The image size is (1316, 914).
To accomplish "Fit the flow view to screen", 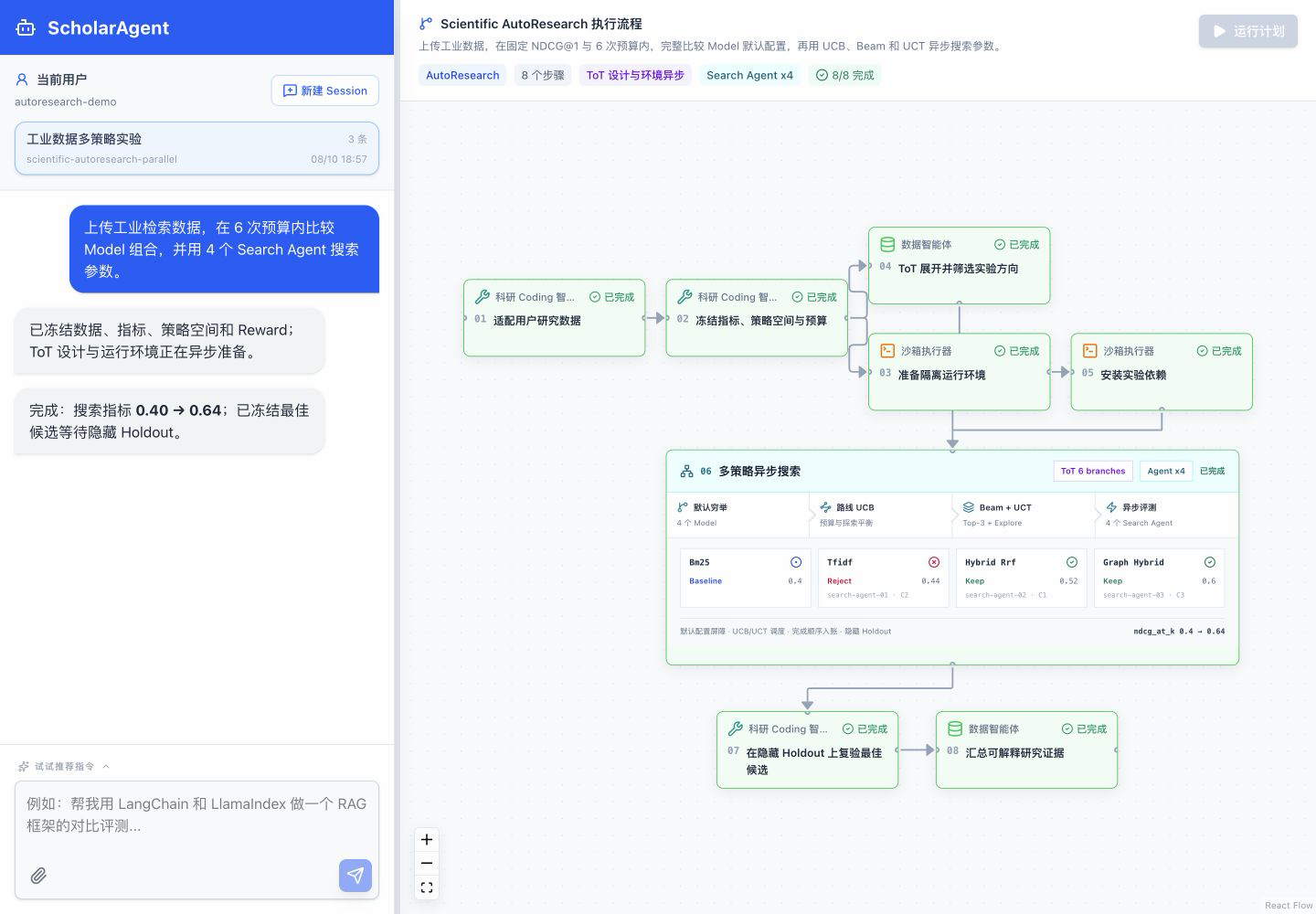I will click(x=427, y=887).
